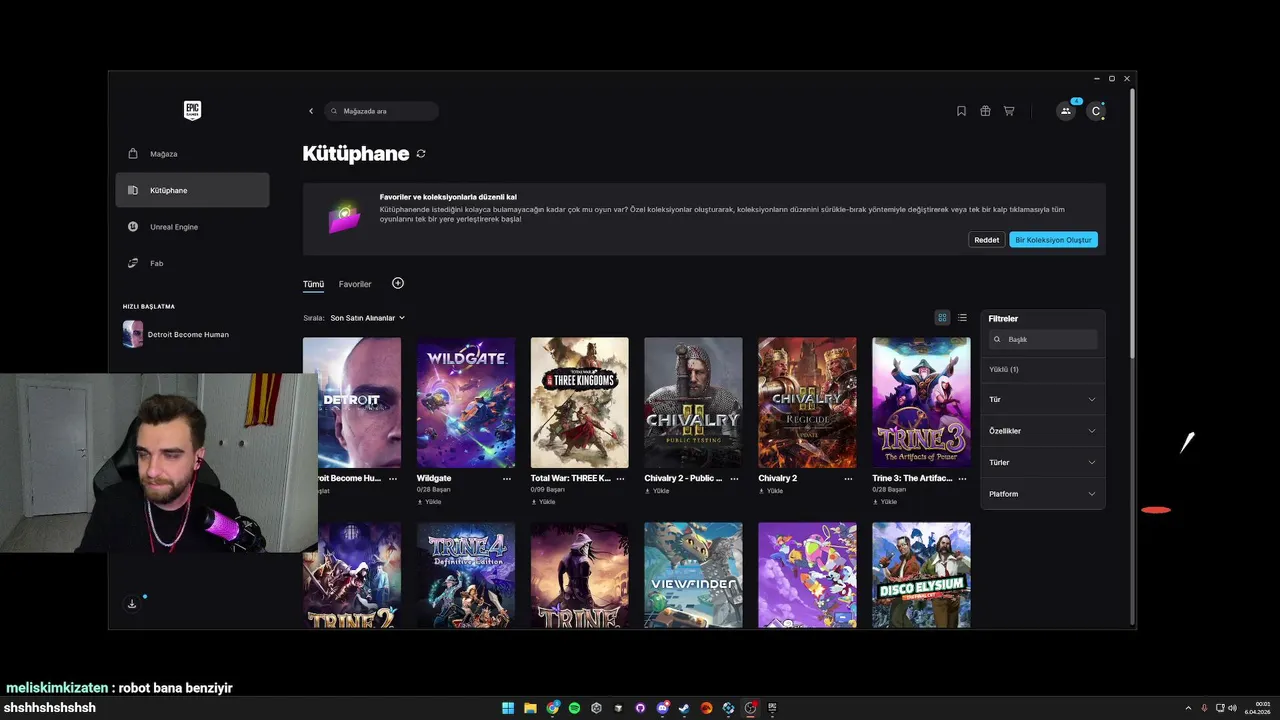Expand the Tür filter section
This screenshot has height=720, width=1280.
(1042, 400)
